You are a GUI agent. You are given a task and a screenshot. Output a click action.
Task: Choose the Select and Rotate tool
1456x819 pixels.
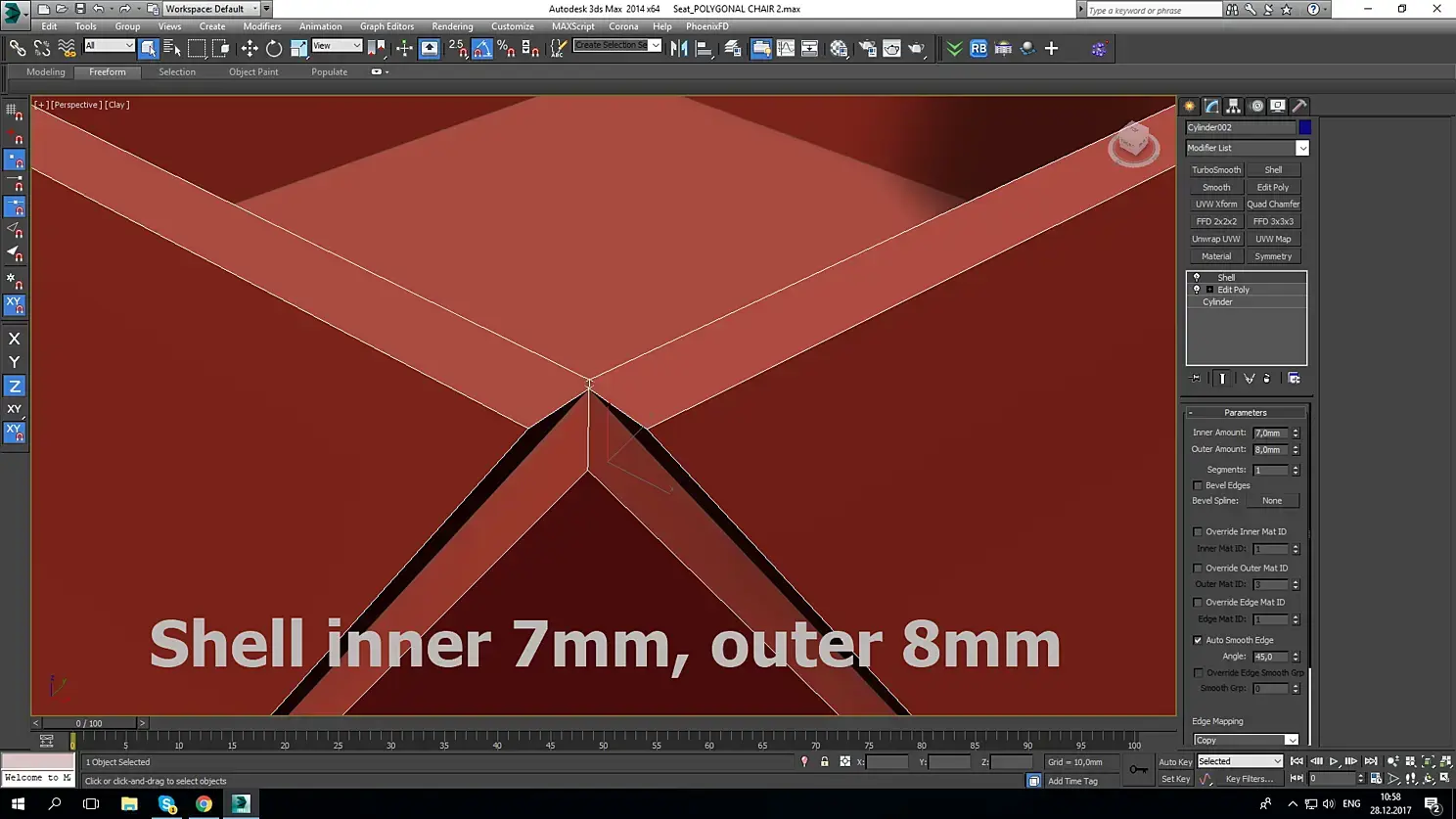(x=274, y=48)
